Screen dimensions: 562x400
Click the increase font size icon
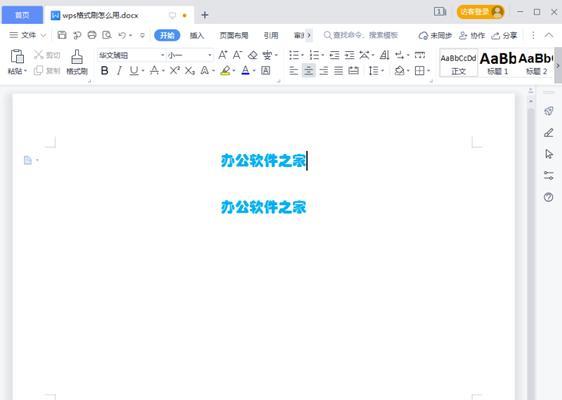(x=223, y=55)
